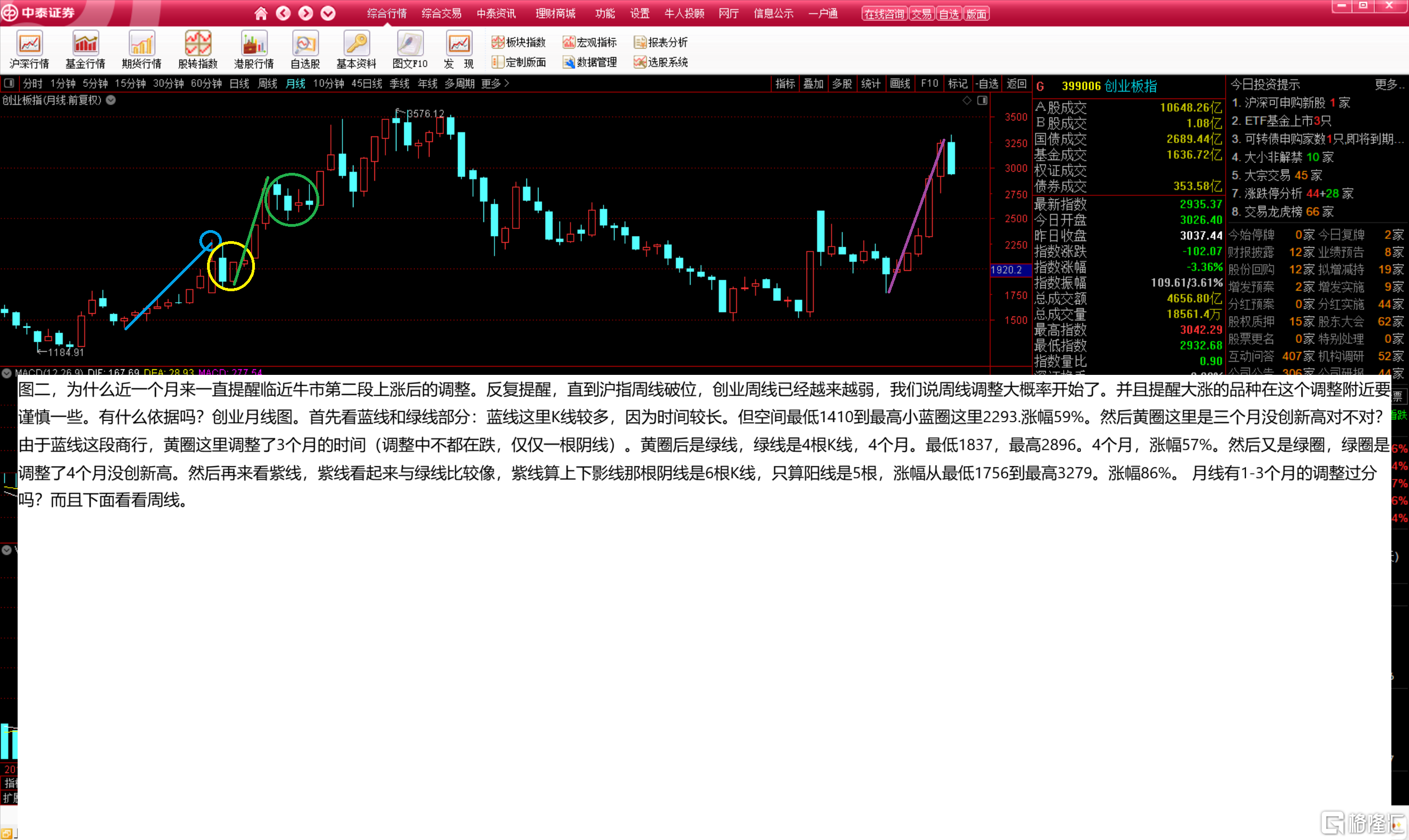The height and width of the screenshot is (840, 1409).
Task: Open the 综合交易 menu
Action: [x=441, y=14]
